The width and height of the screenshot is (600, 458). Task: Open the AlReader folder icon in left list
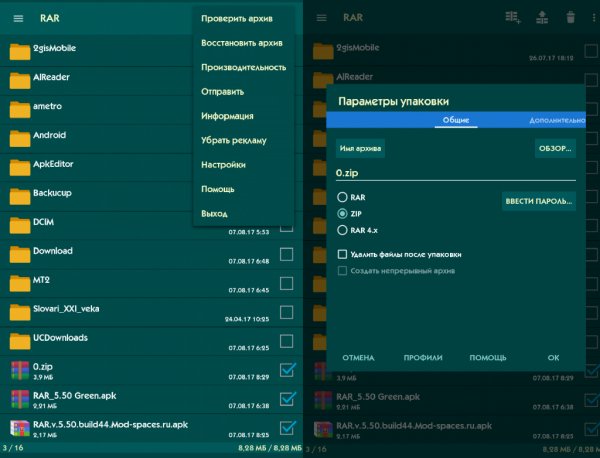tap(20, 80)
